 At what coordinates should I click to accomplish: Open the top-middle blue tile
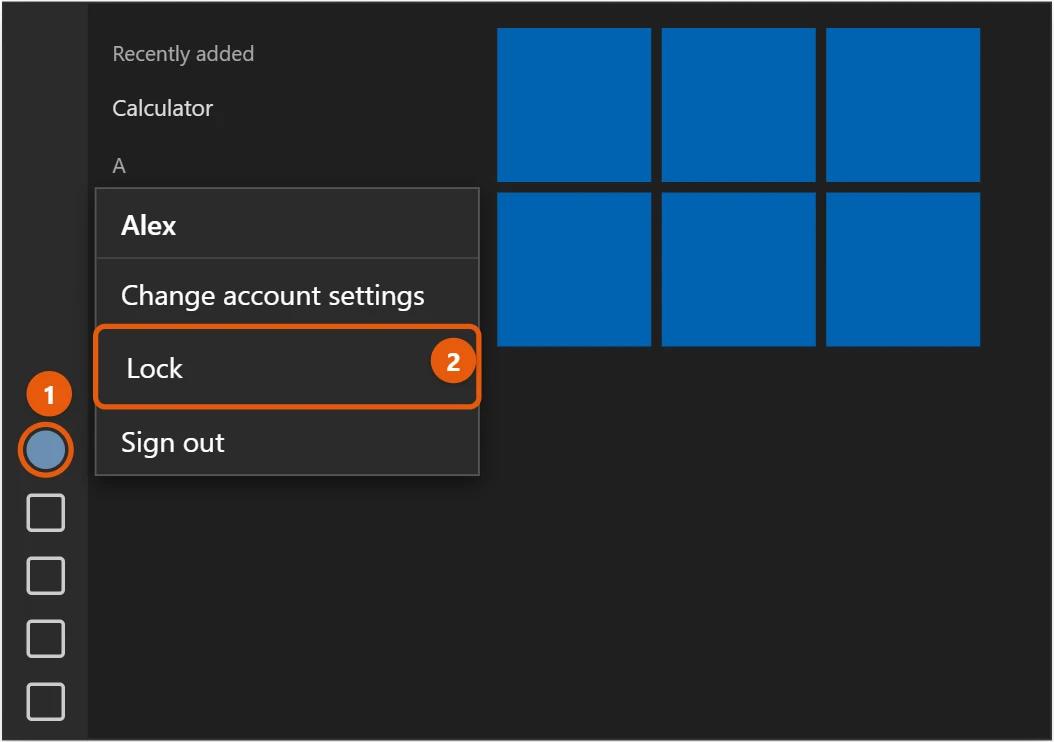(x=739, y=105)
